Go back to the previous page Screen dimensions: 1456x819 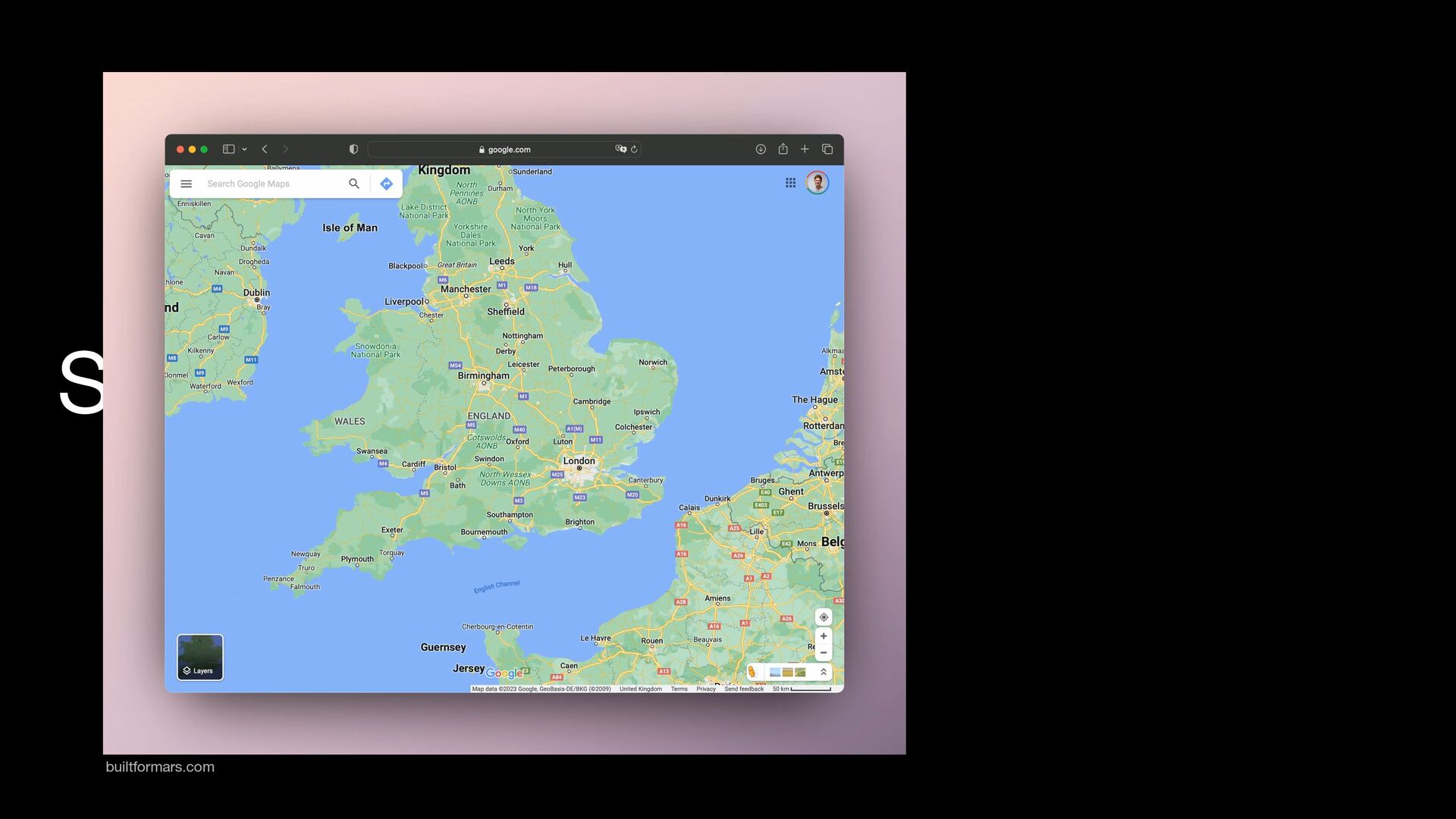click(x=265, y=149)
